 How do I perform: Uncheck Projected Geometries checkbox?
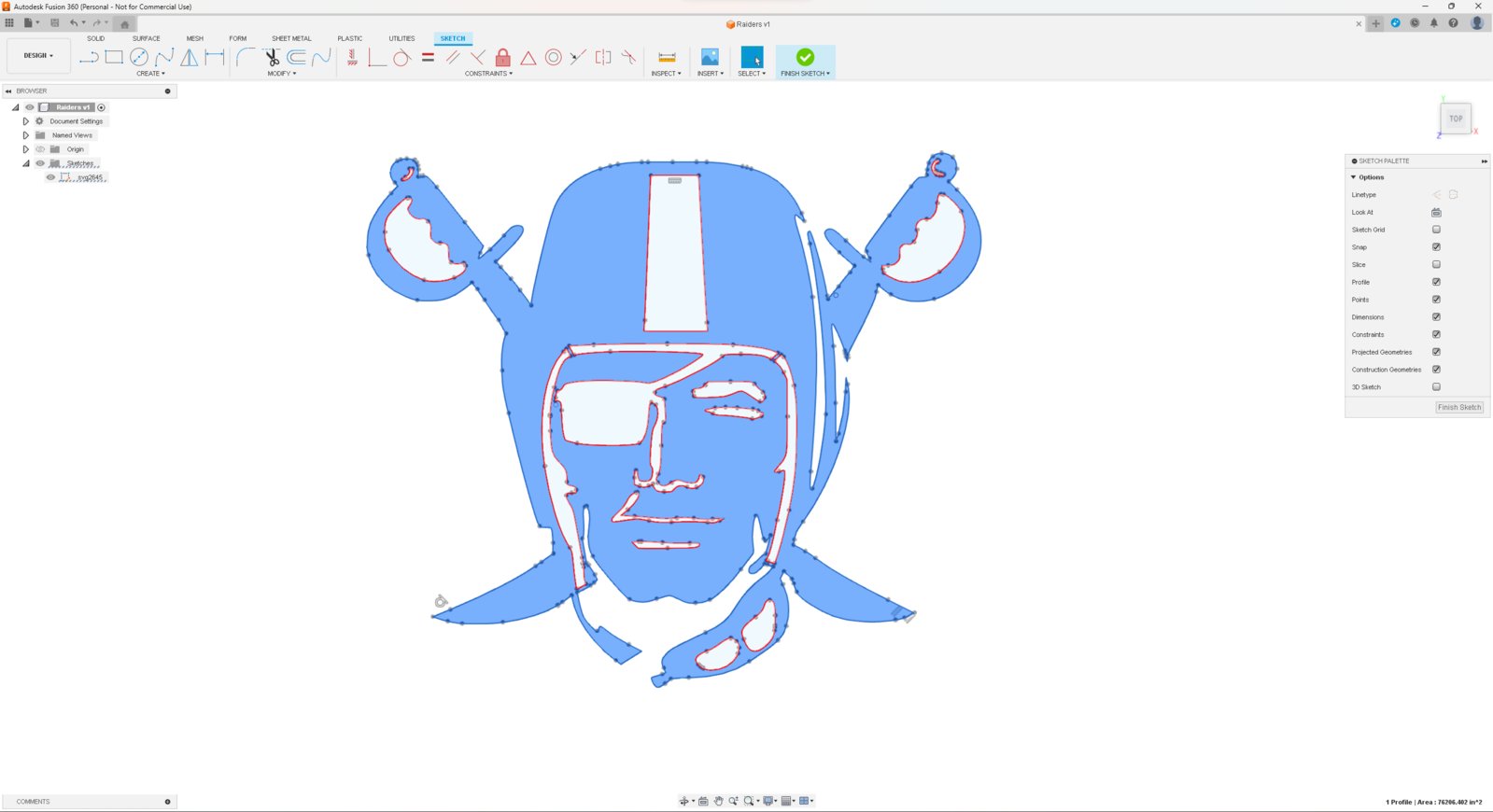click(1436, 352)
